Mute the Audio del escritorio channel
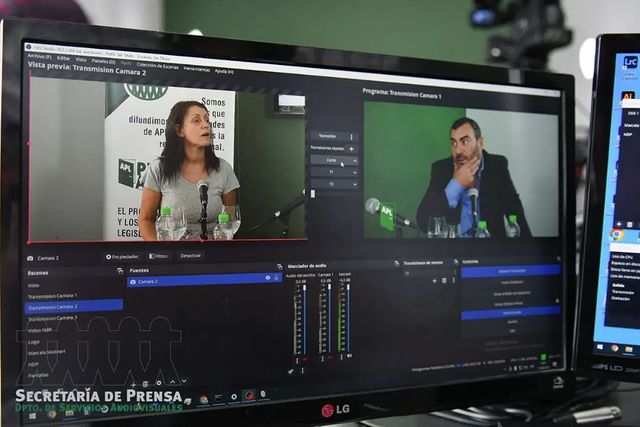640x427 pixels. (305, 360)
